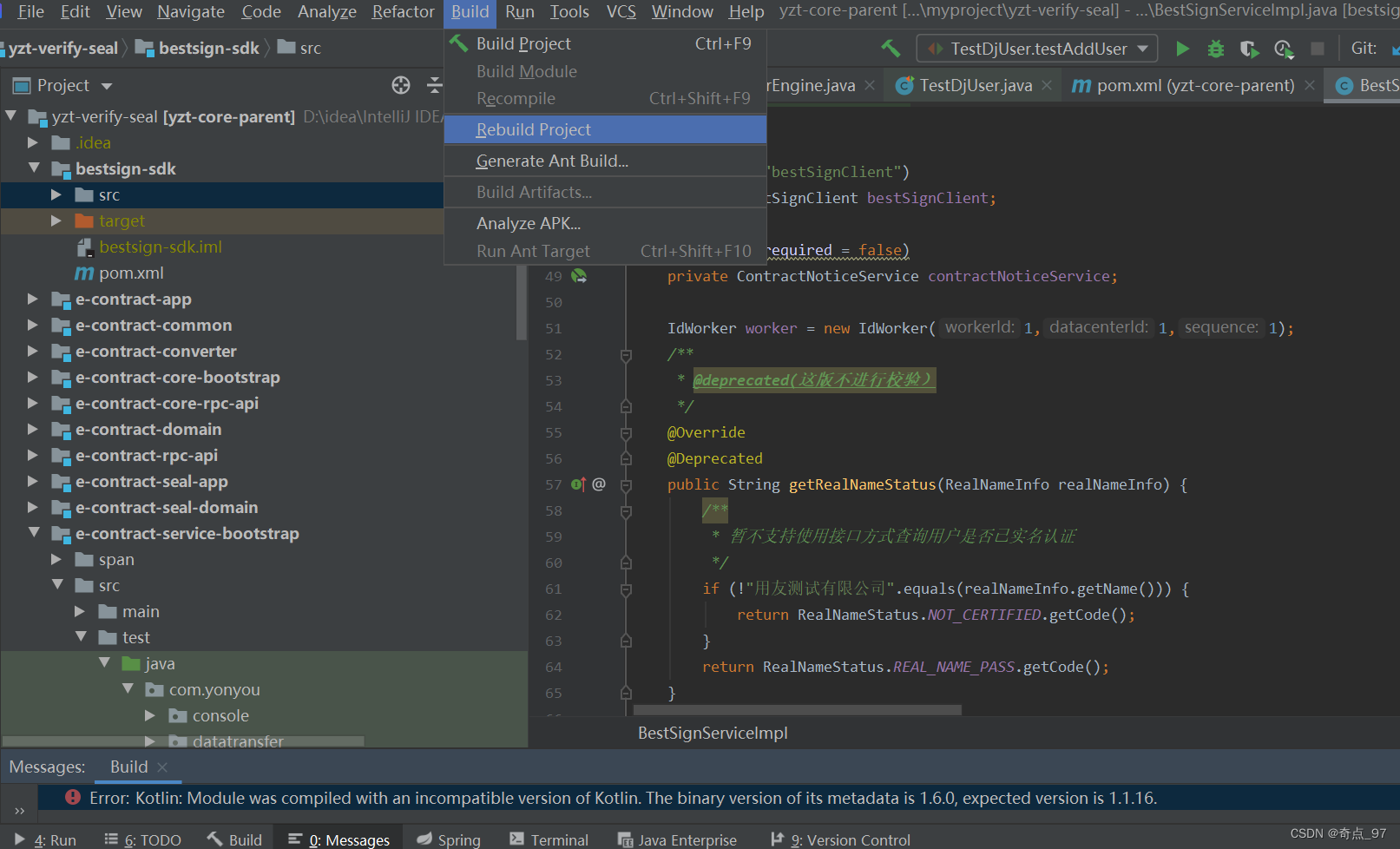
Task: Select pom.xml file under bestsign-sdk
Action: (131, 273)
